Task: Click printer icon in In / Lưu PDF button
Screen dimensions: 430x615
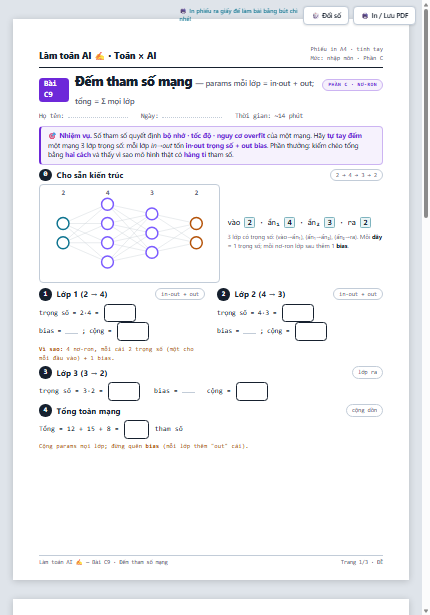Action: point(365,16)
